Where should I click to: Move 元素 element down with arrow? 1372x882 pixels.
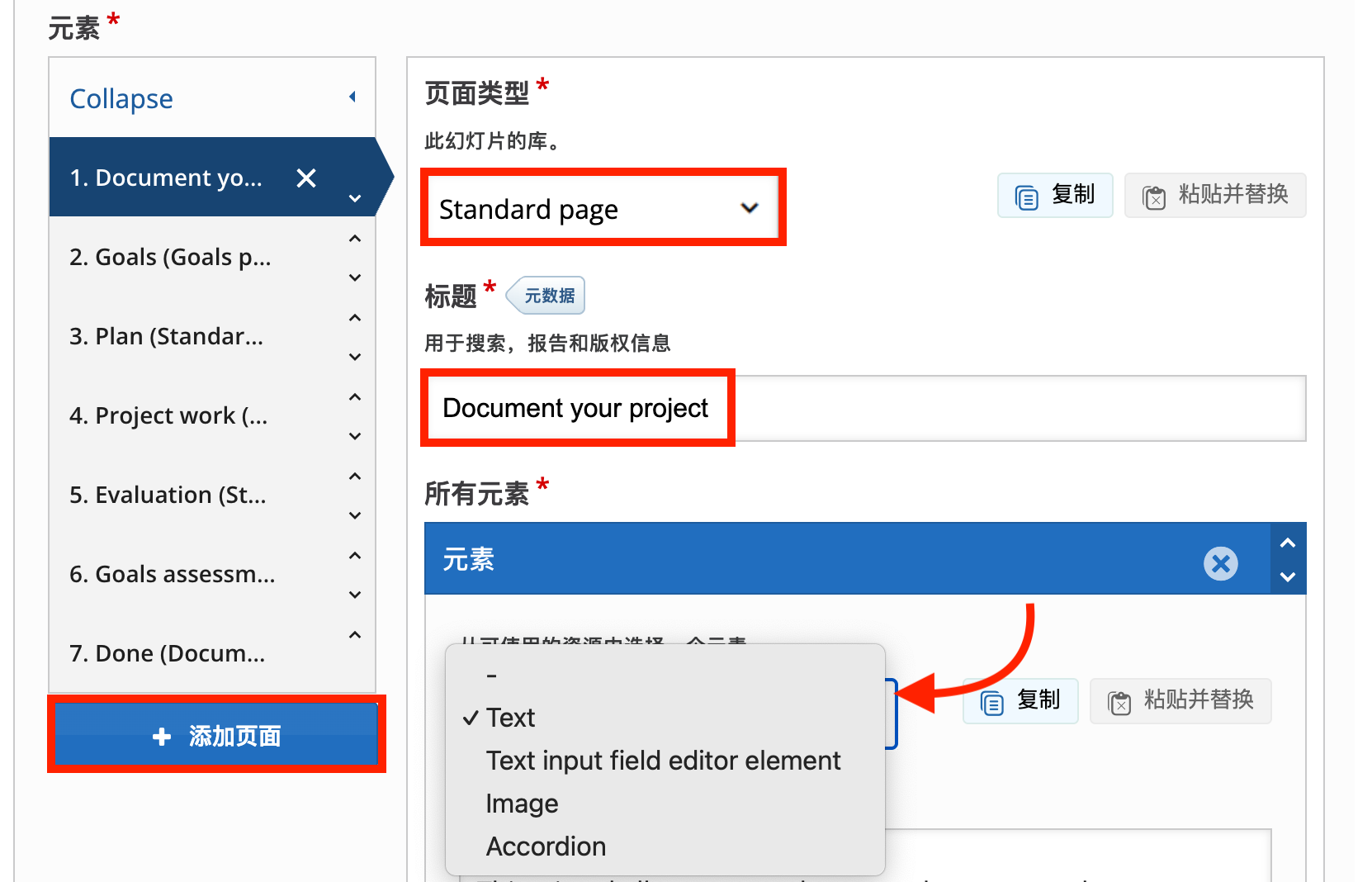click(1287, 576)
